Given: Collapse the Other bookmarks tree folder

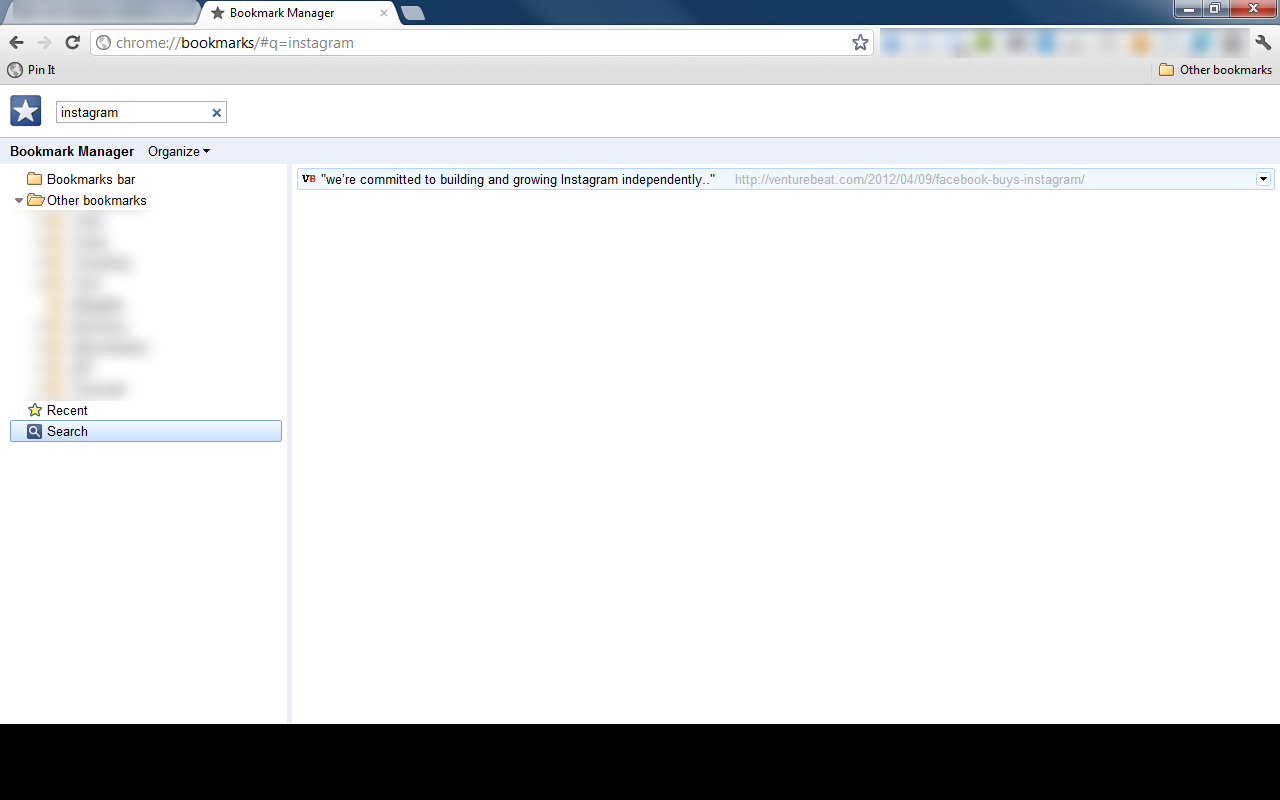Looking at the screenshot, I should tap(18, 201).
